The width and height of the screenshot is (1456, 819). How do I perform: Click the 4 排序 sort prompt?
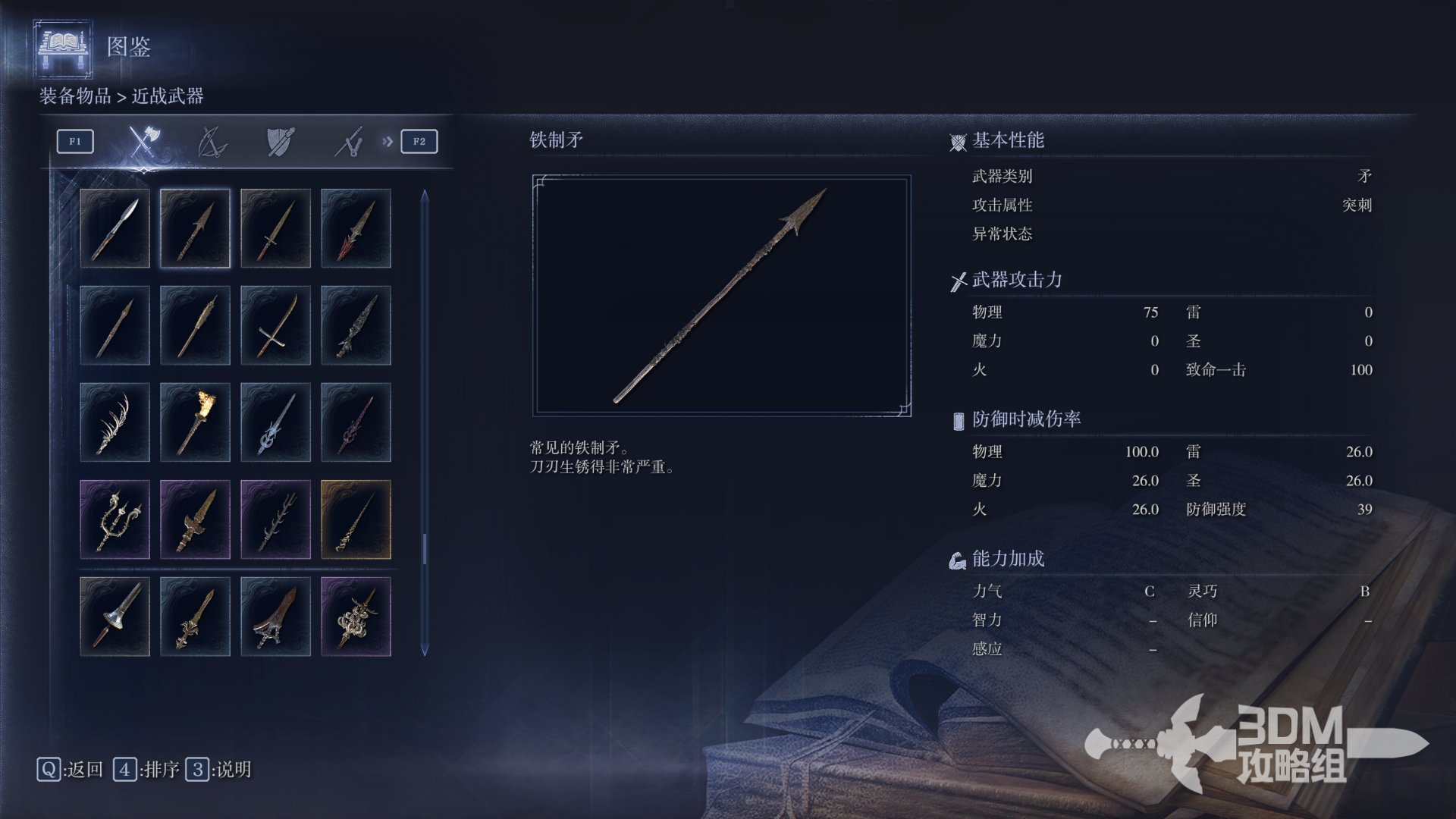click(x=146, y=770)
